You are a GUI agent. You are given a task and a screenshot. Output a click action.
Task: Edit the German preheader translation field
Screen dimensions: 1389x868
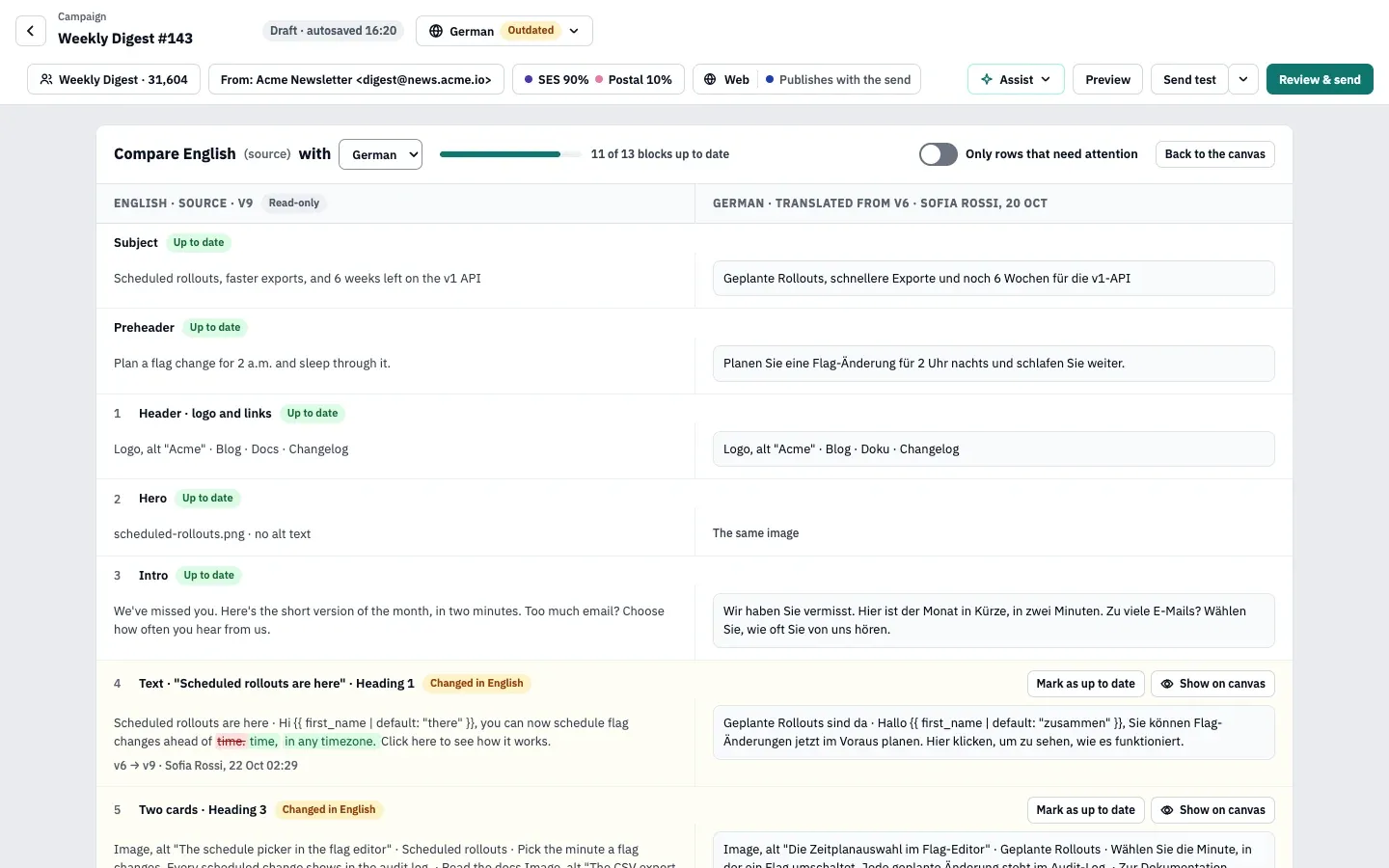coord(994,364)
